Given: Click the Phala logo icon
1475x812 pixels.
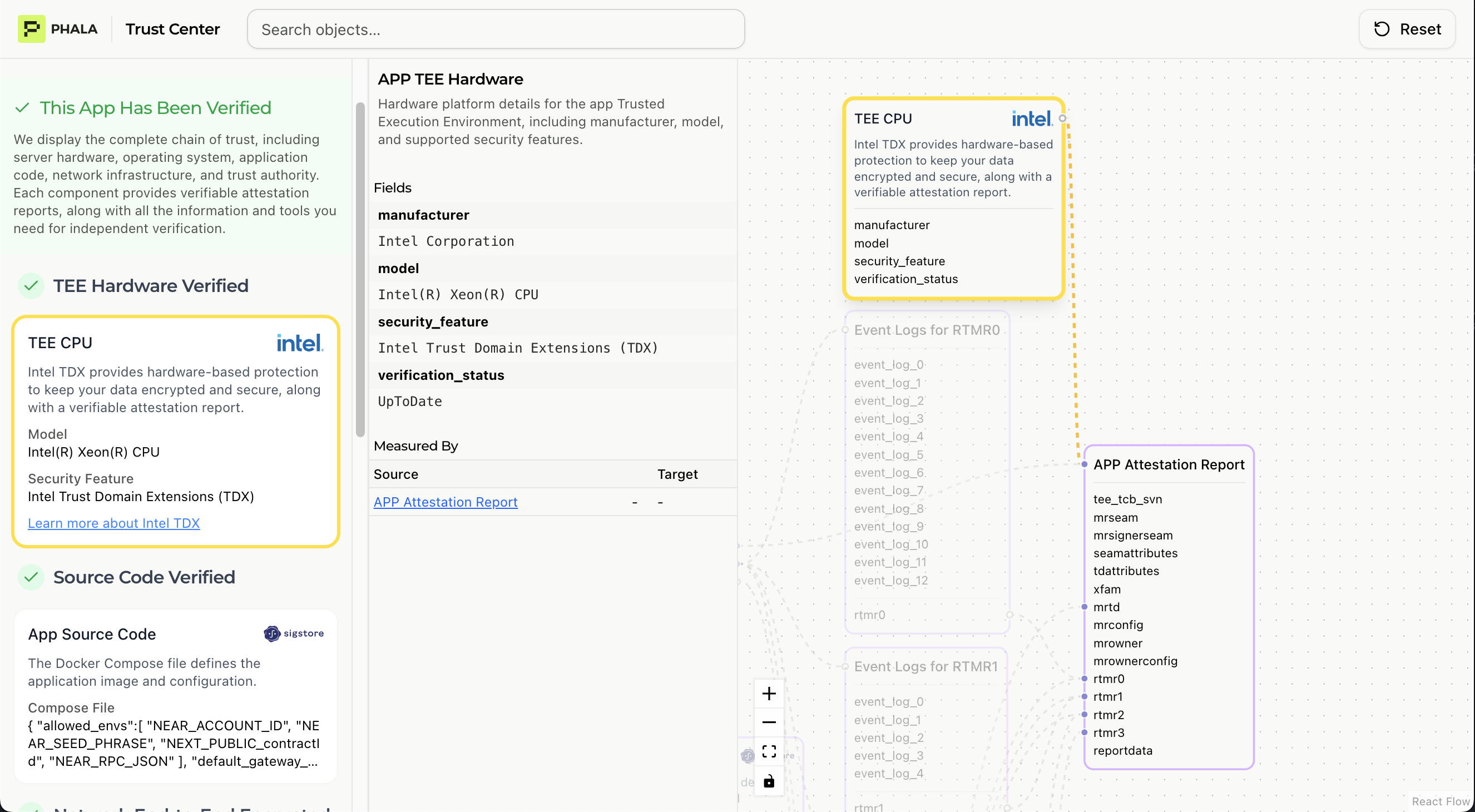Looking at the screenshot, I should (32, 28).
